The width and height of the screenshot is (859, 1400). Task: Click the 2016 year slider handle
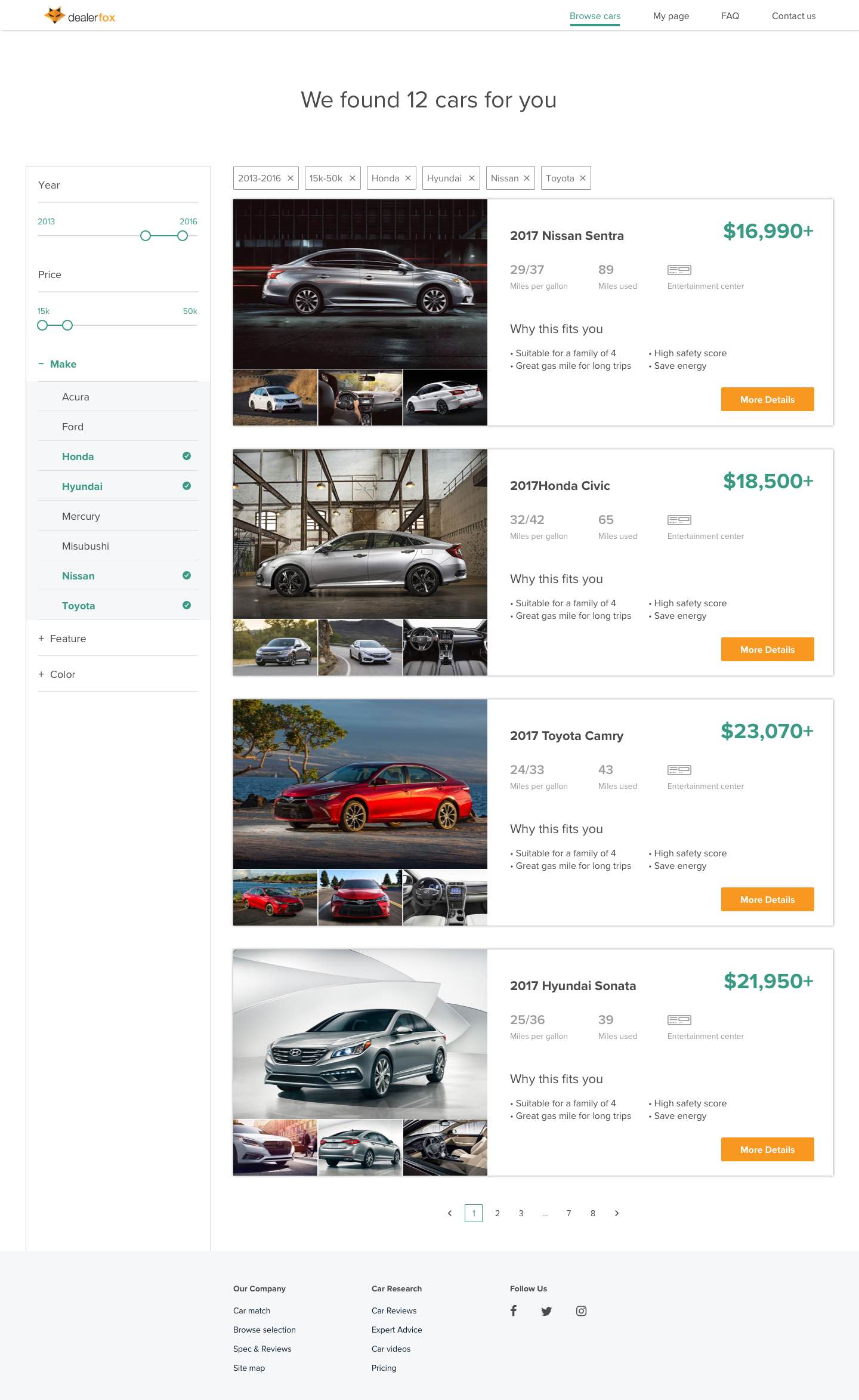click(x=183, y=236)
